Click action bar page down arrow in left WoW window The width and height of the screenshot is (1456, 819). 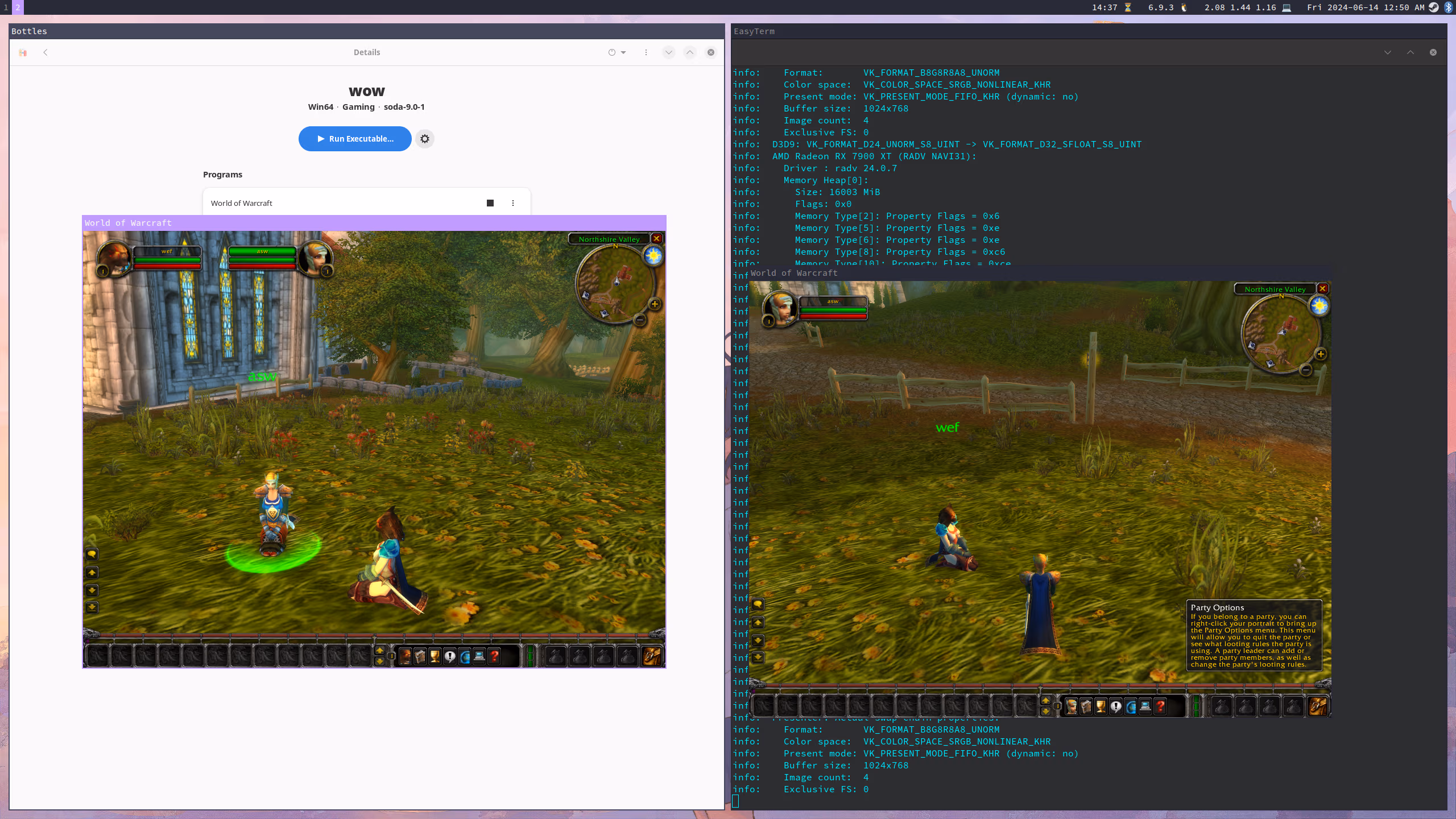tap(380, 661)
